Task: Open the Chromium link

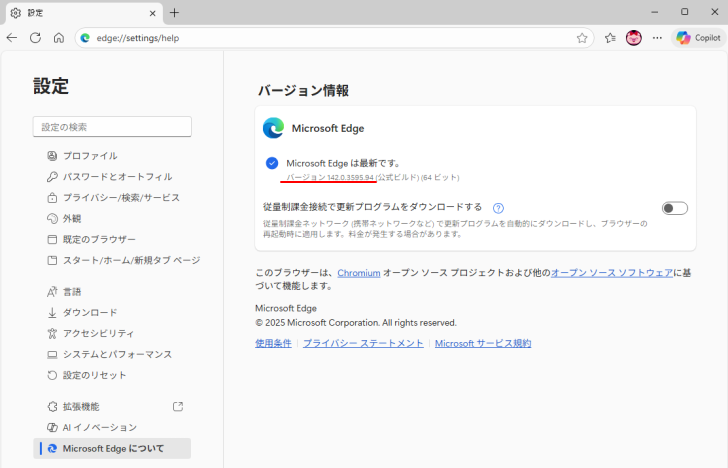Action: (359, 273)
